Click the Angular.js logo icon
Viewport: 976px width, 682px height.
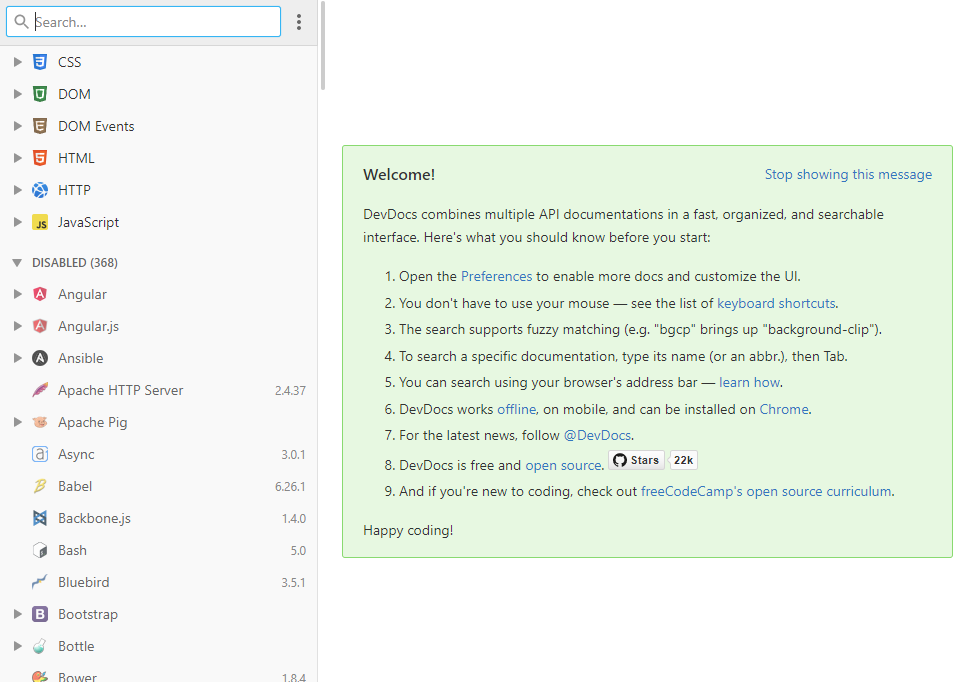point(40,326)
